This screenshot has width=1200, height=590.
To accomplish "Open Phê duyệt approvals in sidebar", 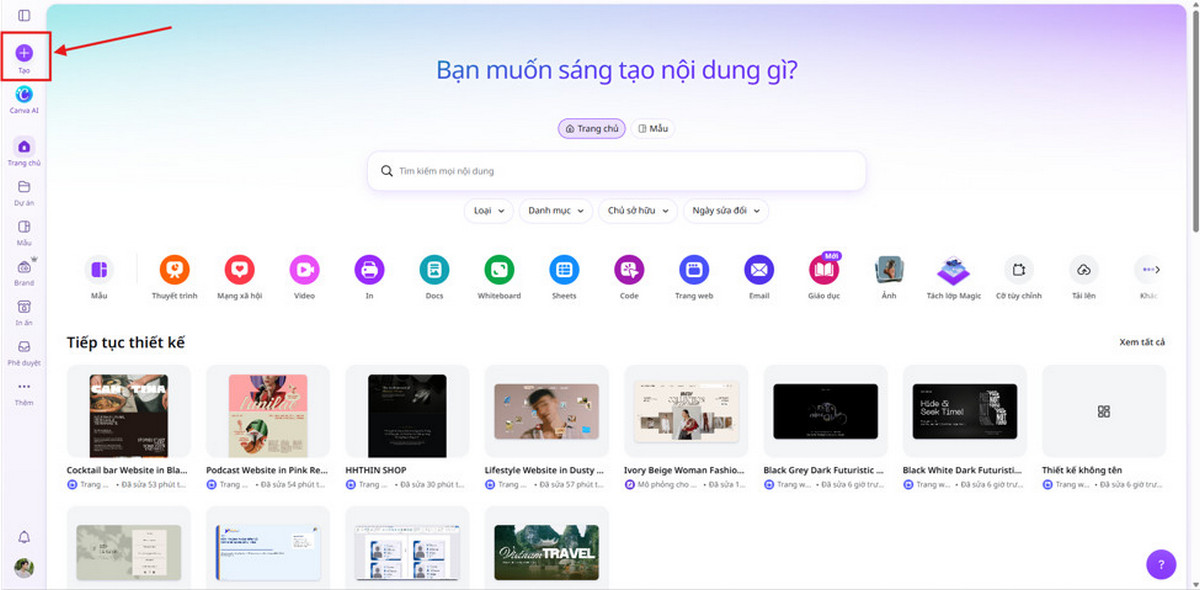I will click(x=24, y=352).
